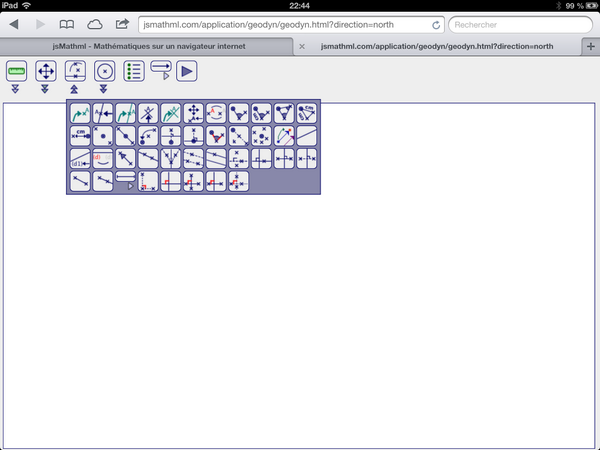This screenshot has height=450, width=600.
Task: Choose point surrounded by several crosses tool
Action: pyautogui.click(x=261, y=136)
